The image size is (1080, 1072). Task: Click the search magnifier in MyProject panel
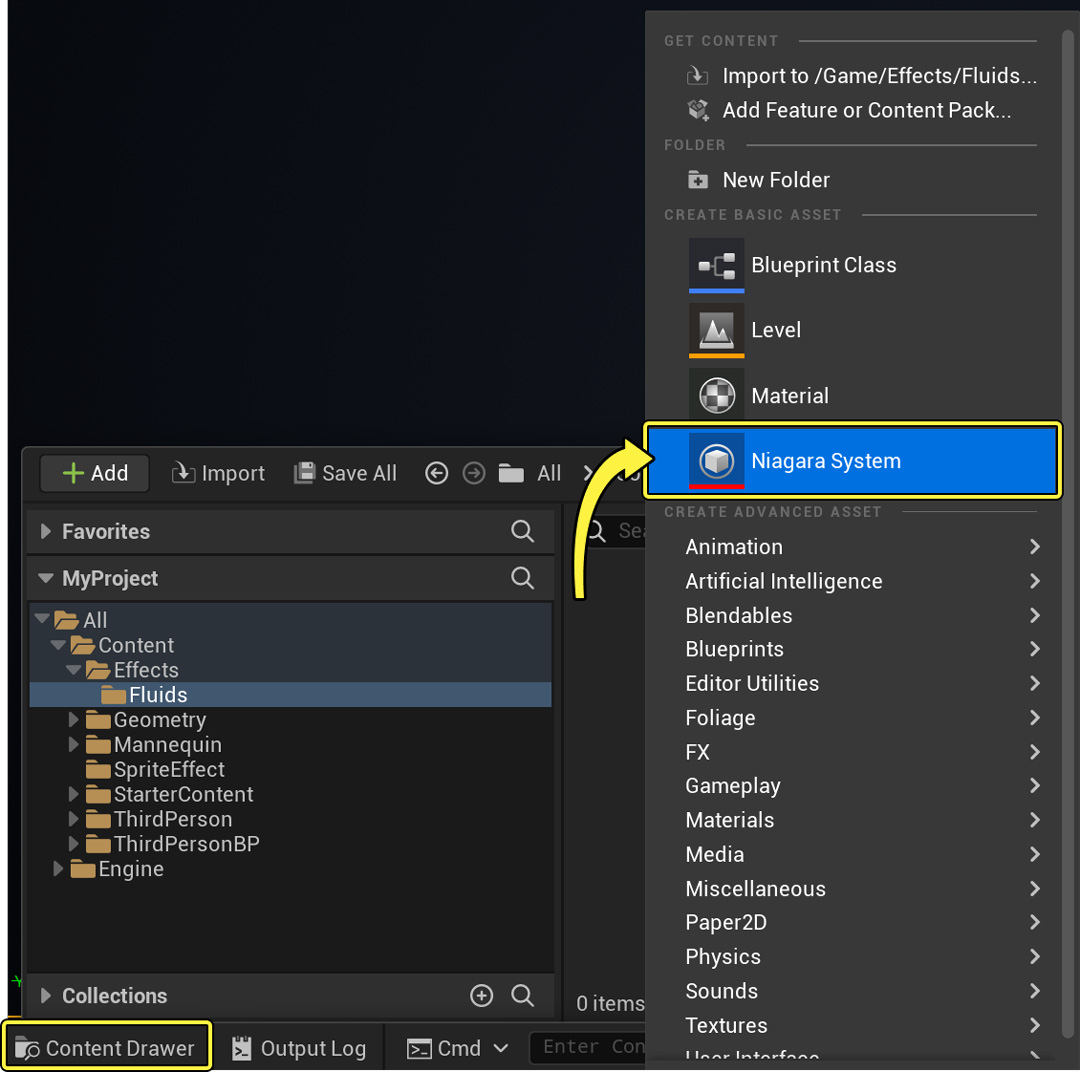pyautogui.click(x=522, y=578)
